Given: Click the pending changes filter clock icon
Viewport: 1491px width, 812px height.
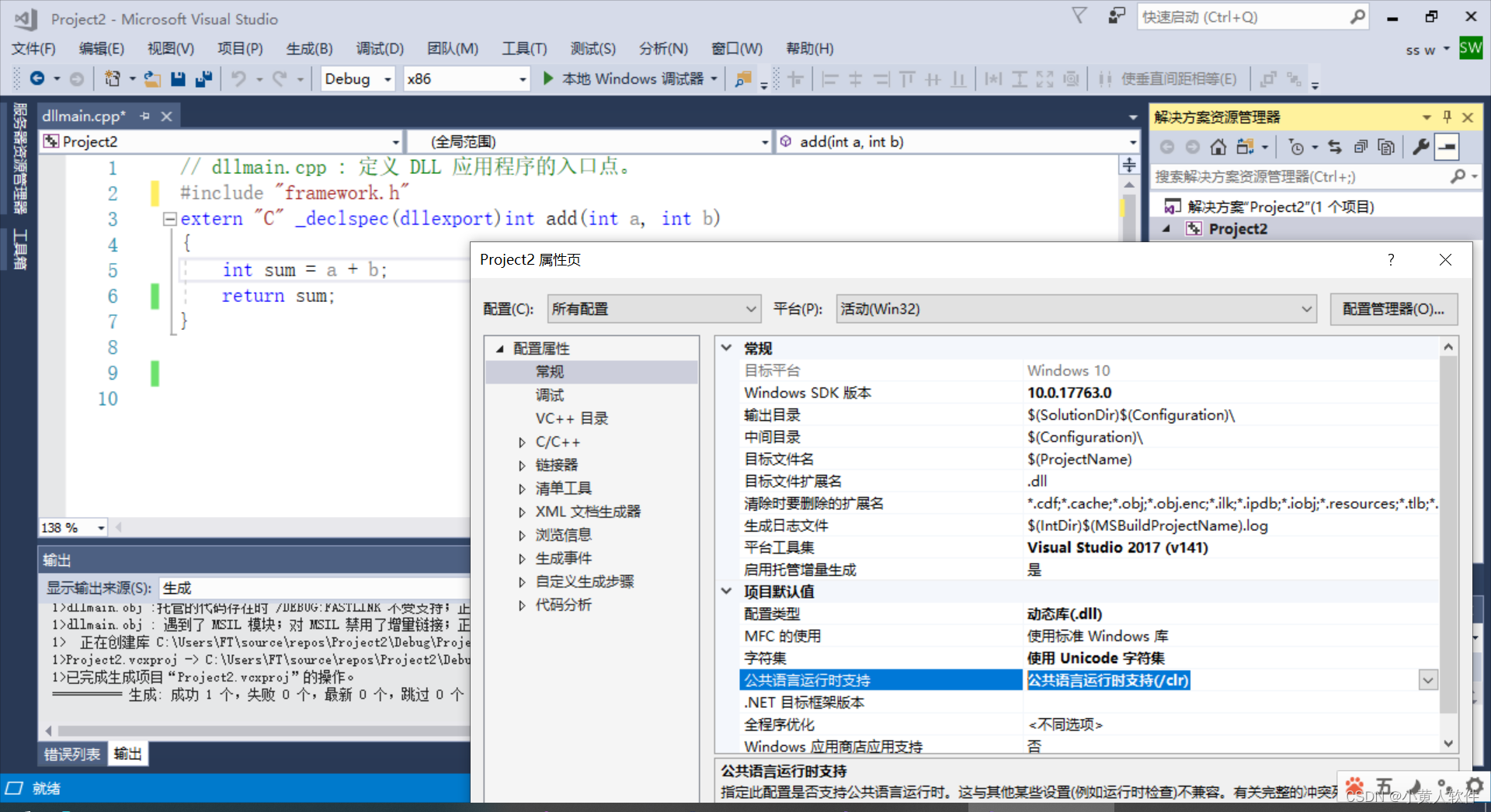Looking at the screenshot, I should (x=1296, y=147).
